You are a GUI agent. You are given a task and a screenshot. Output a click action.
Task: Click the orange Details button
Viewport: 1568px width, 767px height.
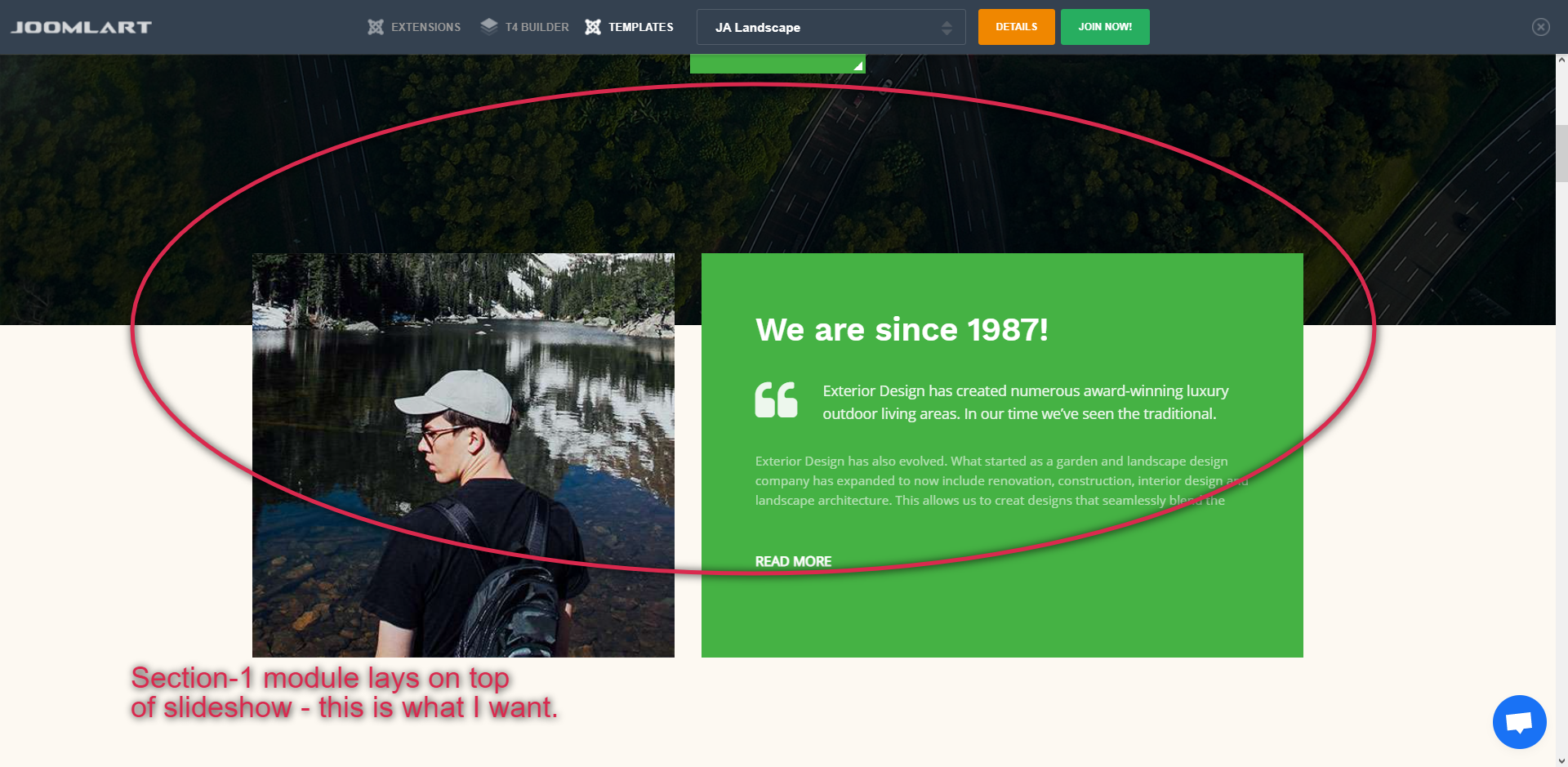[x=1016, y=27]
